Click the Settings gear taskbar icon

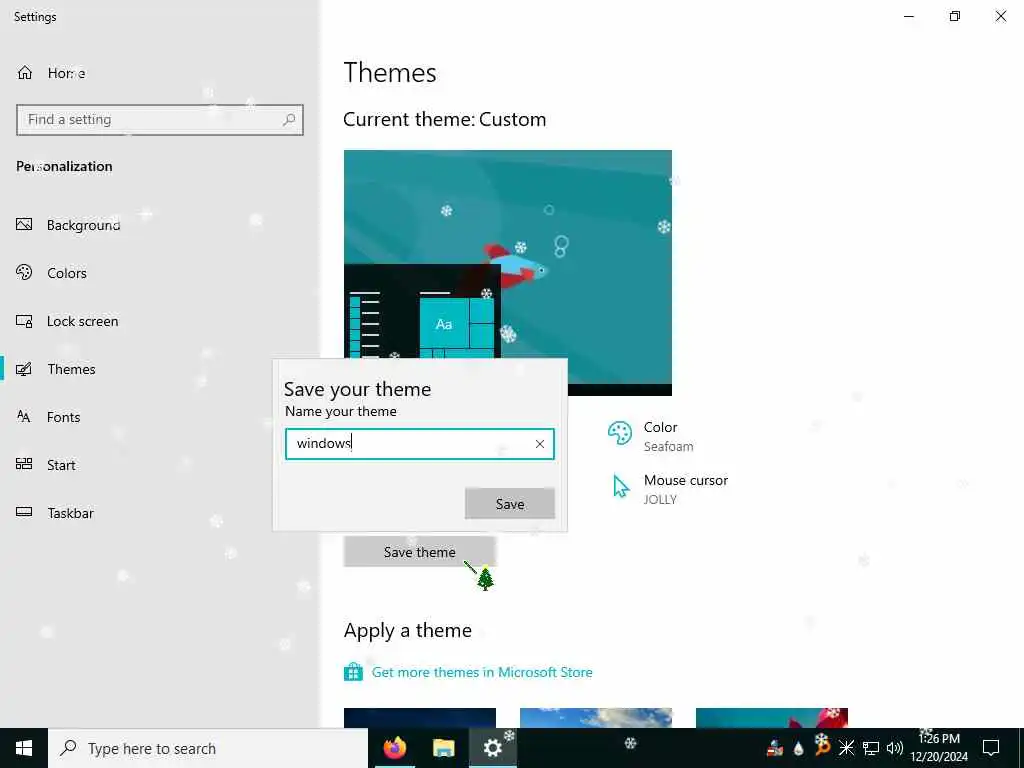492,748
